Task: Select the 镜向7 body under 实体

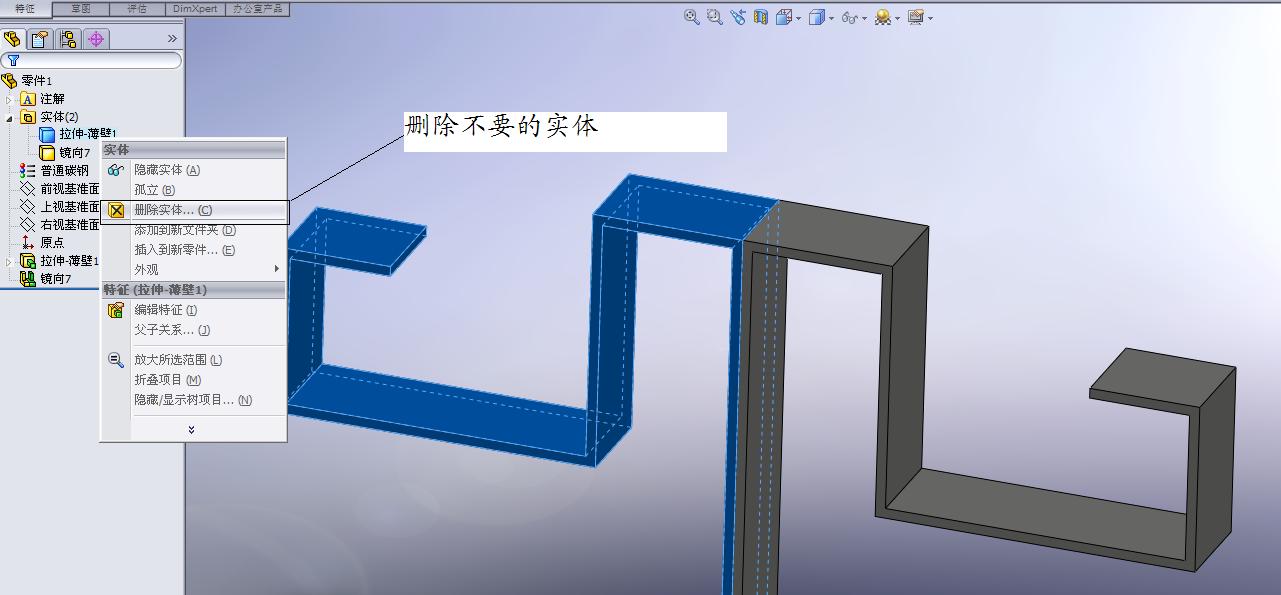Action: [x=75, y=153]
